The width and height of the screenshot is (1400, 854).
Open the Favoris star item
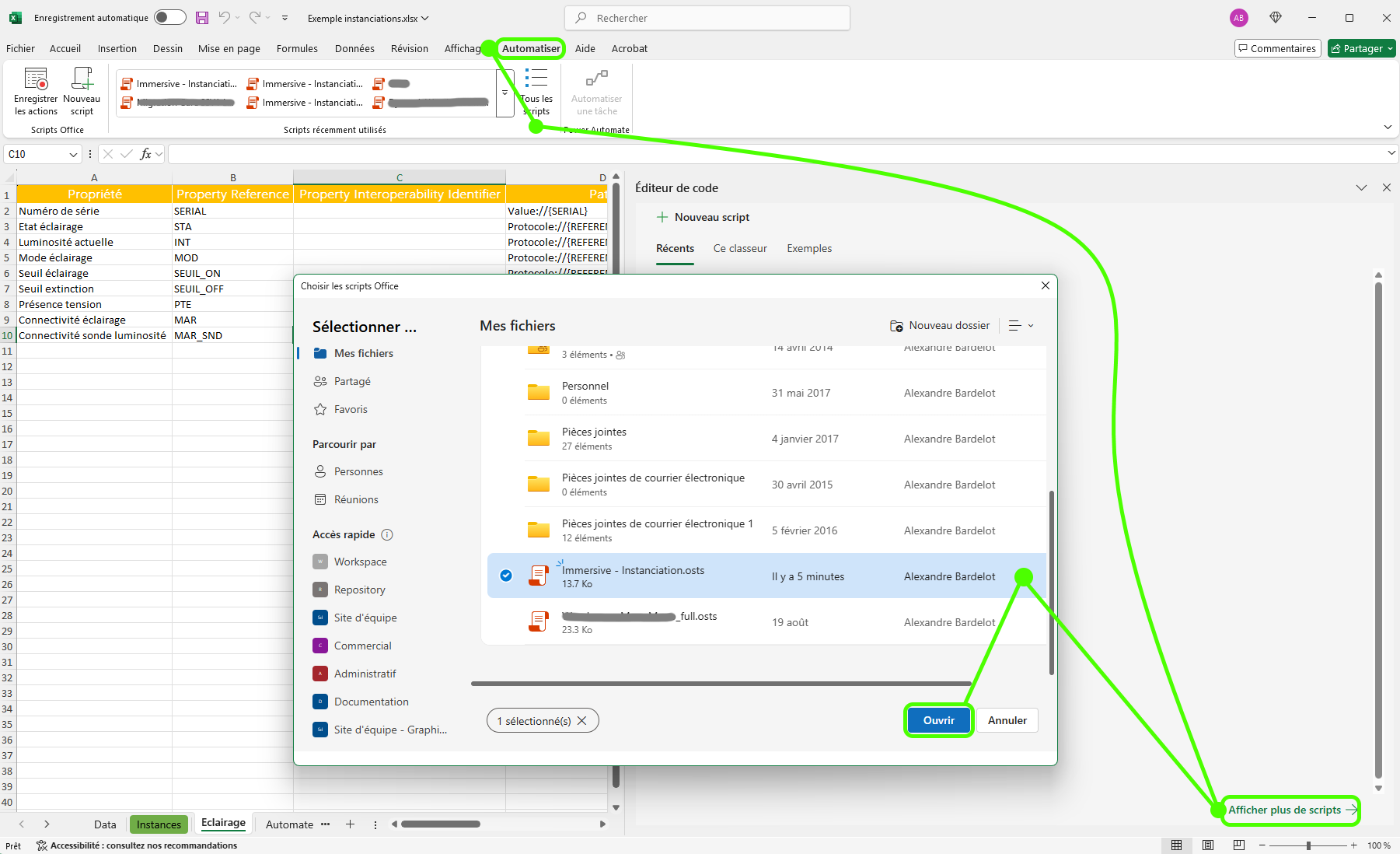coord(350,410)
